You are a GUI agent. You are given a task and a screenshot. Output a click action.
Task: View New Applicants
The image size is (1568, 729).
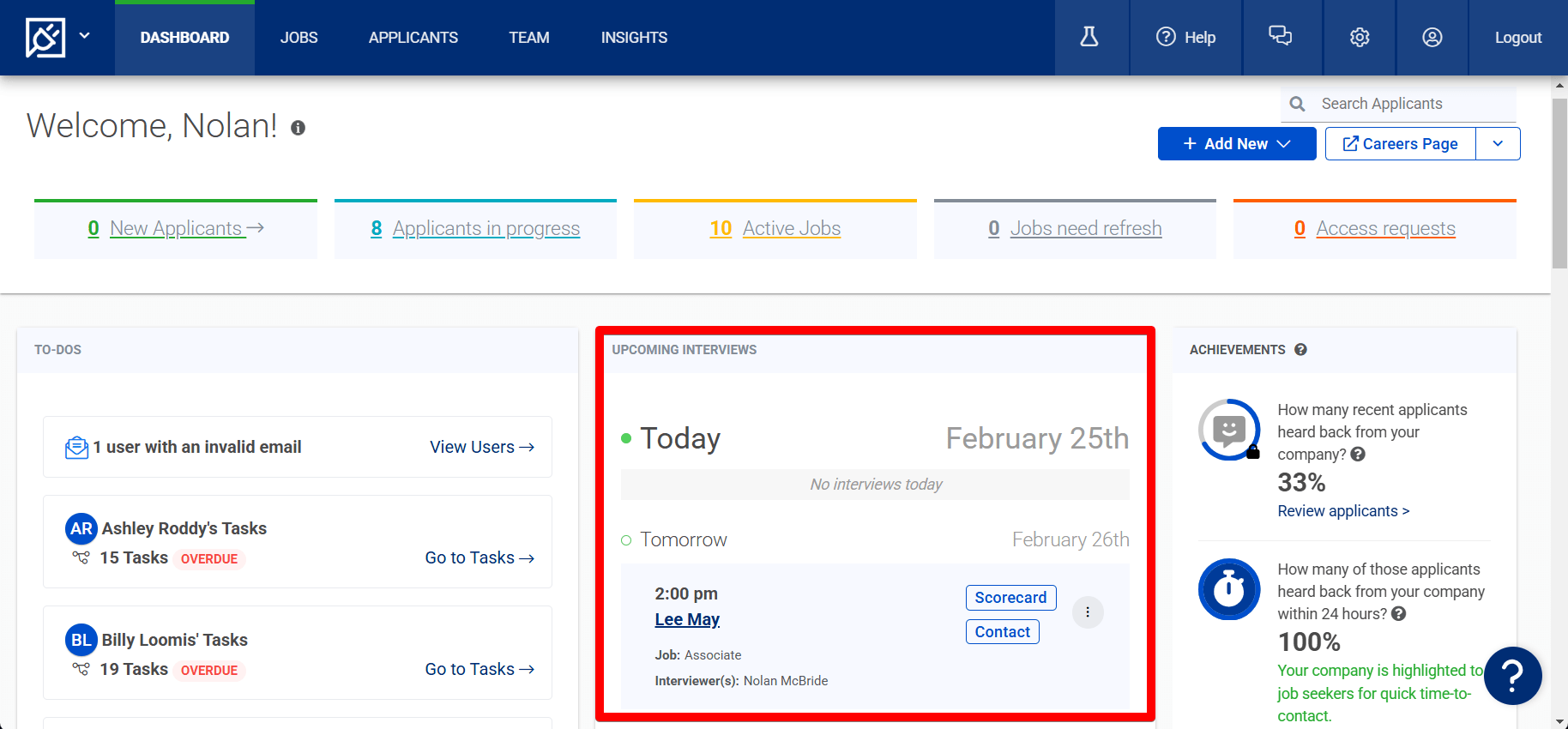176,228
